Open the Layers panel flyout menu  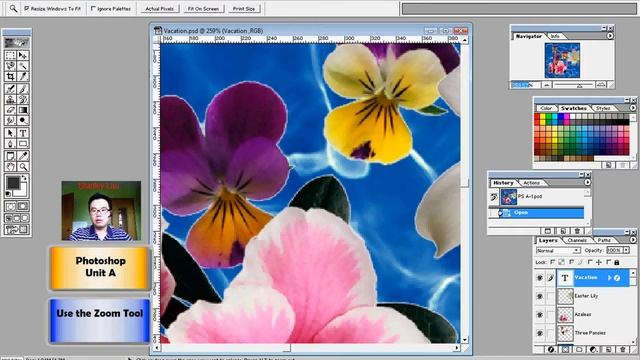pyautogui.click(x=633, y=240)
